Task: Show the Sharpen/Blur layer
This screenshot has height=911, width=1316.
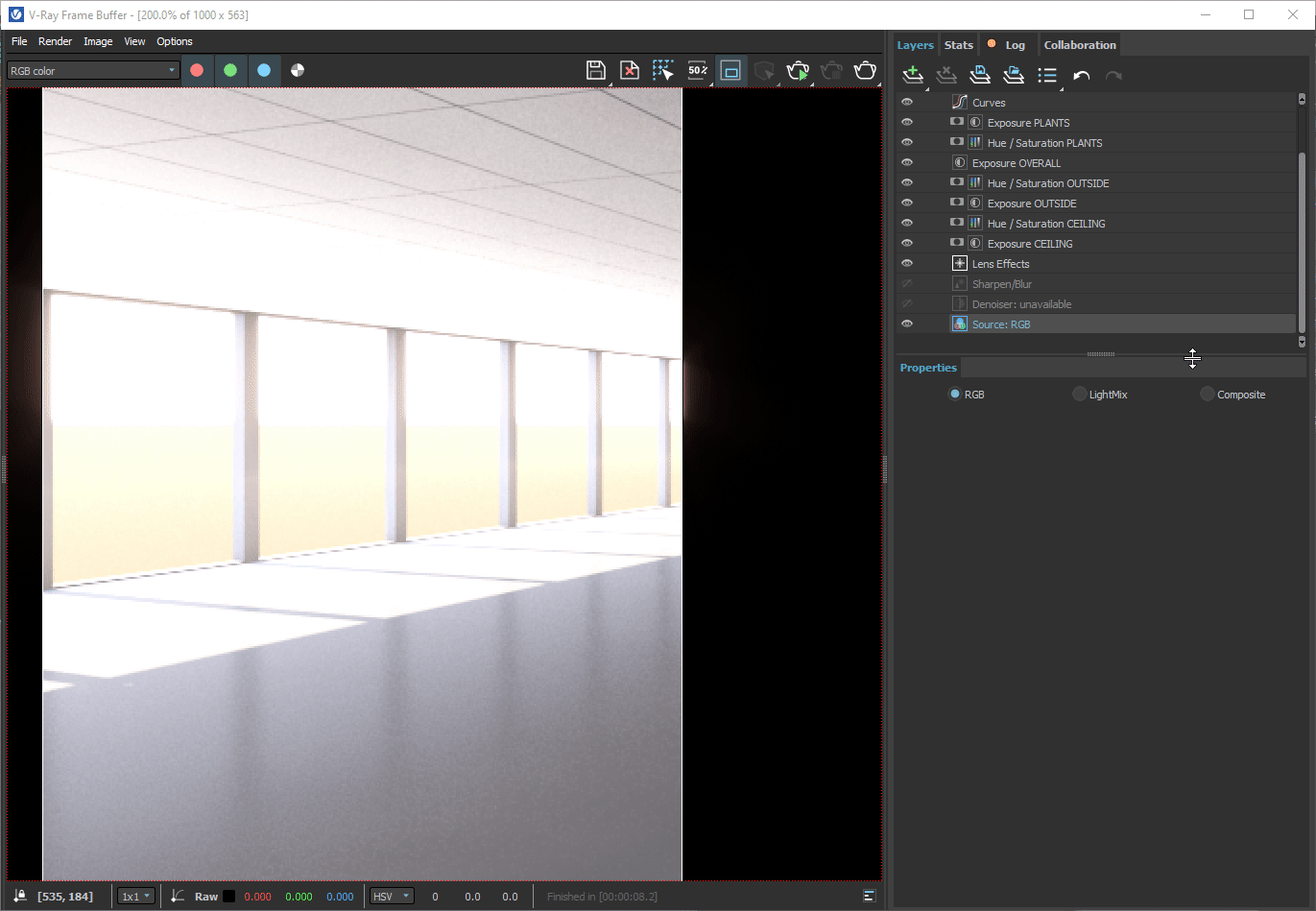Action: 907,283
